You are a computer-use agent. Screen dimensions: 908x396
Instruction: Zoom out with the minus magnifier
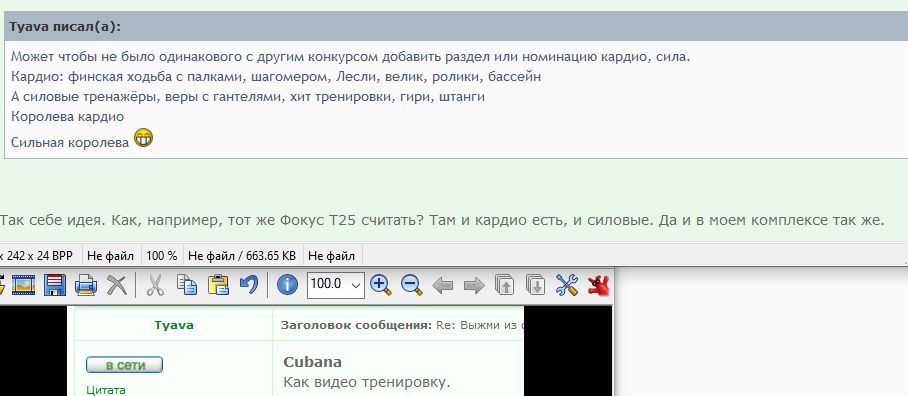point(412,285)
